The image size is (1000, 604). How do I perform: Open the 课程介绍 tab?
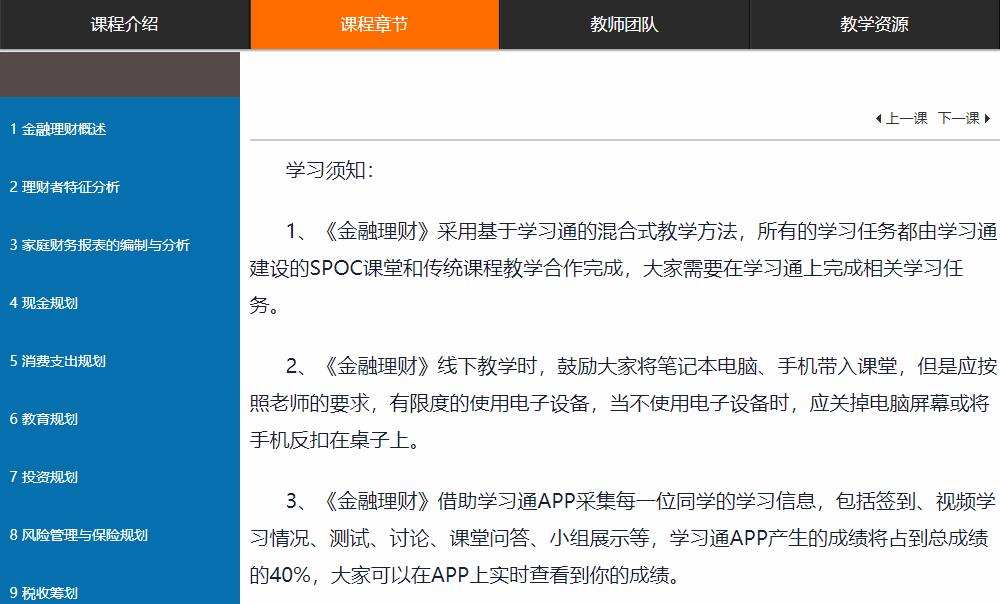124,24
